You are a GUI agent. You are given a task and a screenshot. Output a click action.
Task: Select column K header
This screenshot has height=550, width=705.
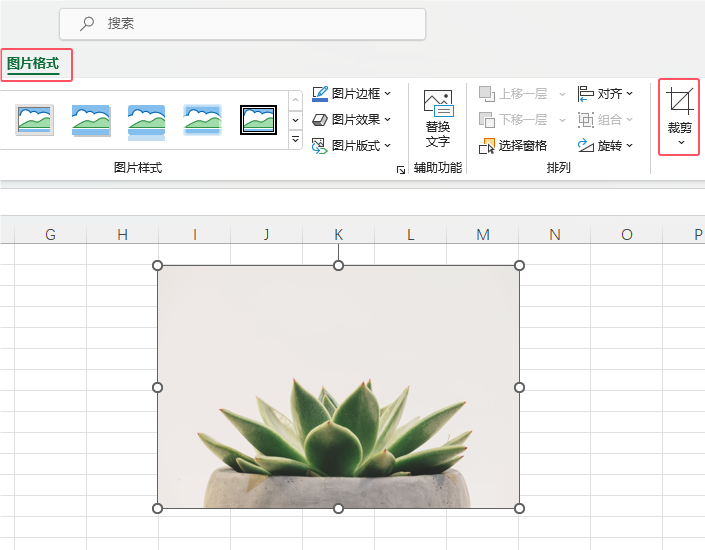pyautogui.click(x=339, y=234)
